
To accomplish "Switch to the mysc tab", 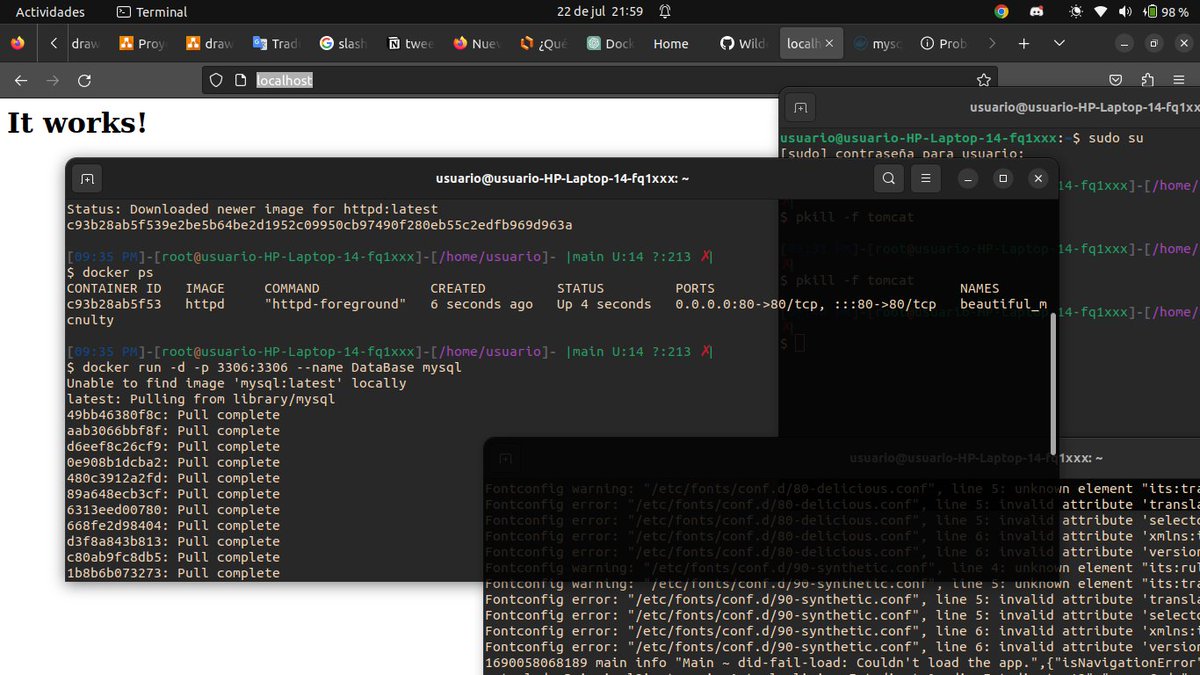I will (878, 44).
